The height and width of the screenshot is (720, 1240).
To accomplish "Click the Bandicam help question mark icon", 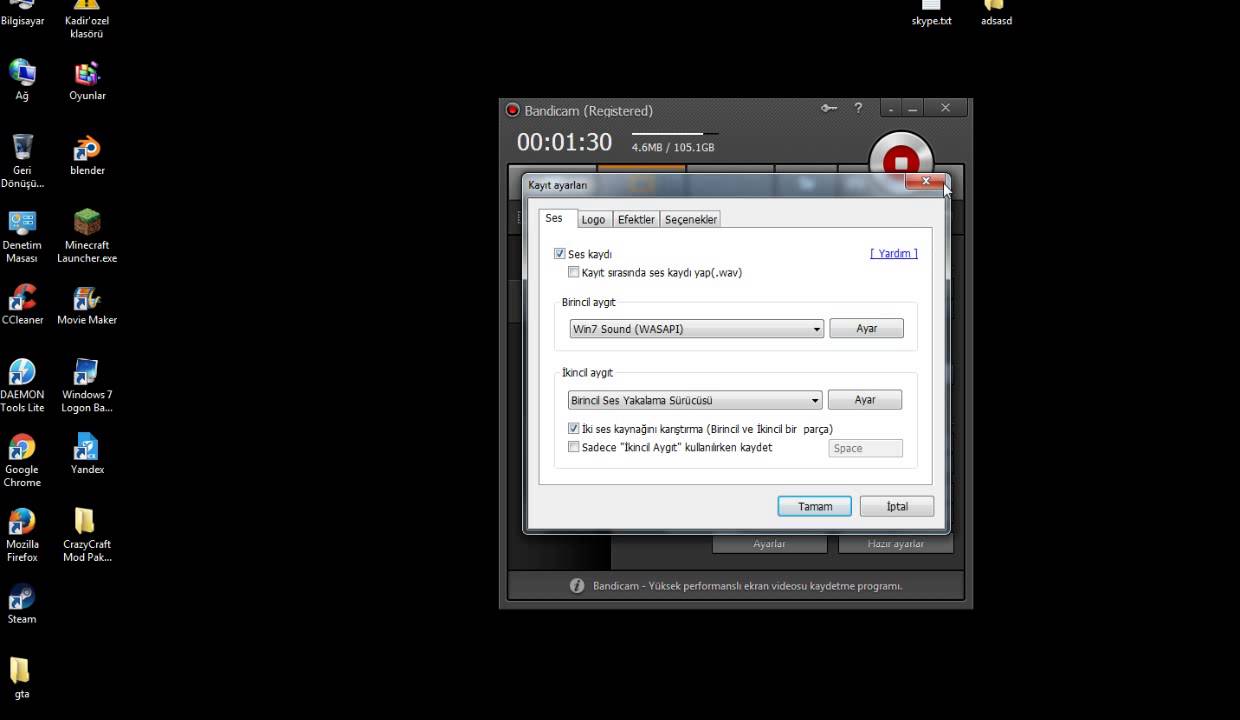I will coord(858,108).
